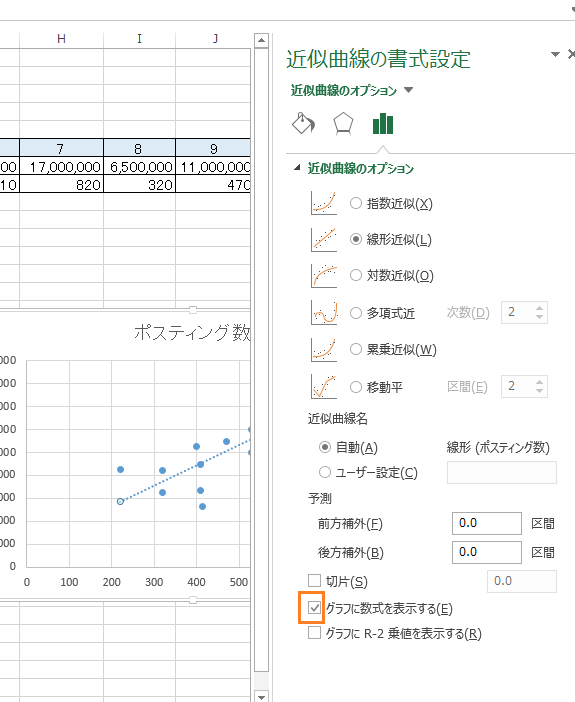Viewport: 575px width, 702px height.
Task: Click the power trendline (累乗近似) icon
Action: tap(324, 349)
